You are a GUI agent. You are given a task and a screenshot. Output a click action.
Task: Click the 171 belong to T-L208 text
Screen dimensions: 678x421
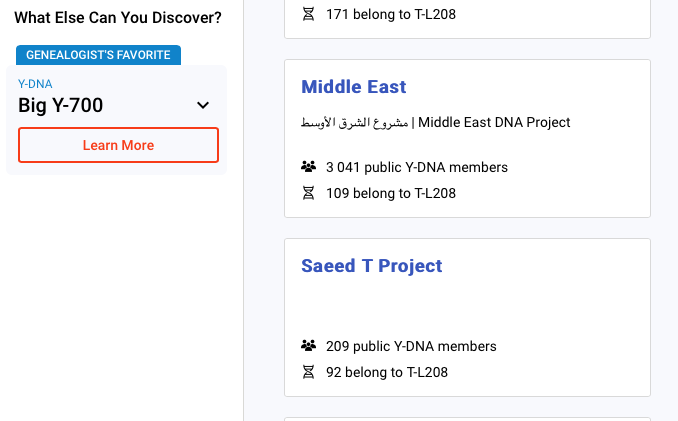(390, 15)
